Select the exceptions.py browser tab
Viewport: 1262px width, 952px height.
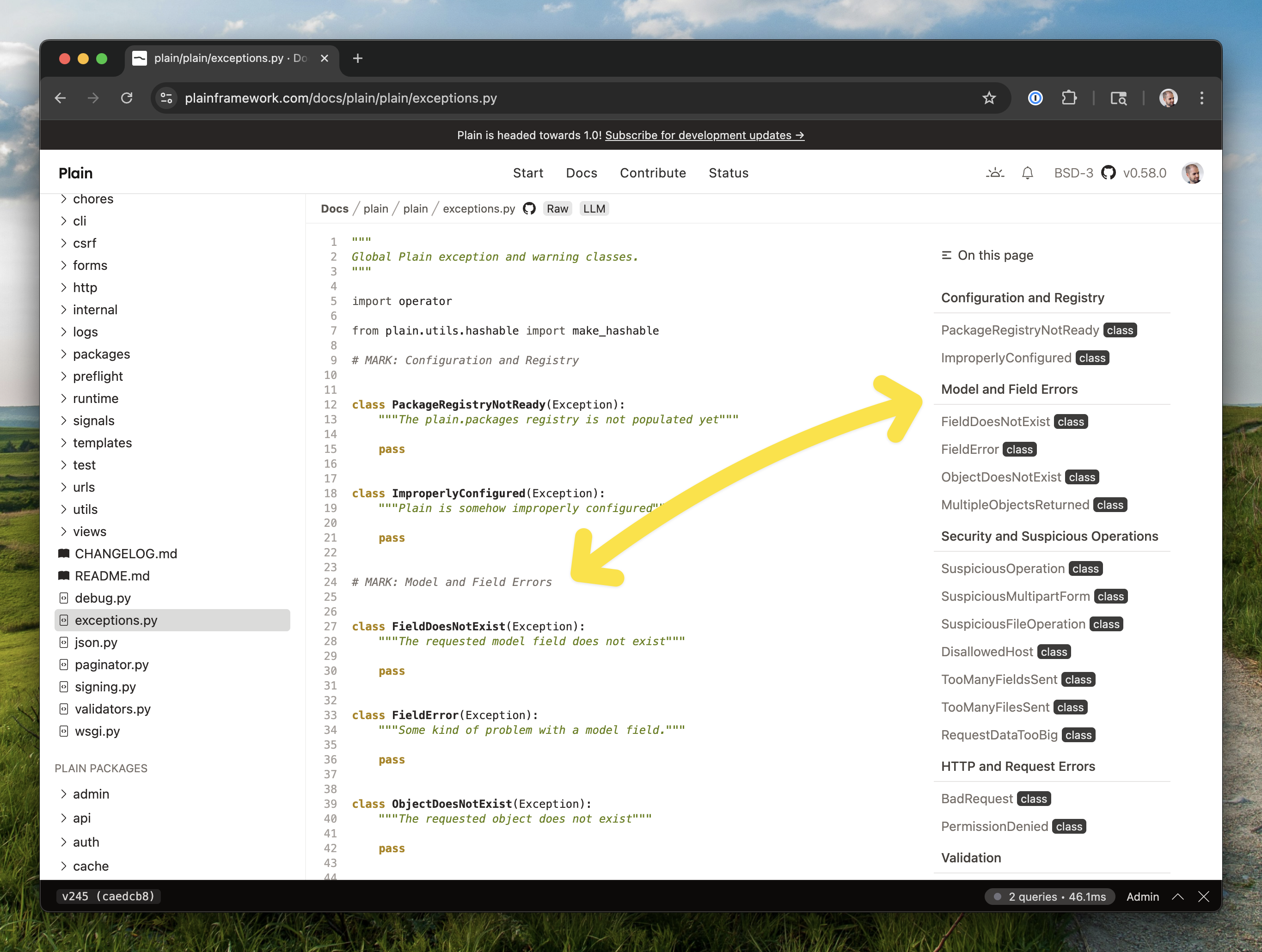[x=231, y=58]
